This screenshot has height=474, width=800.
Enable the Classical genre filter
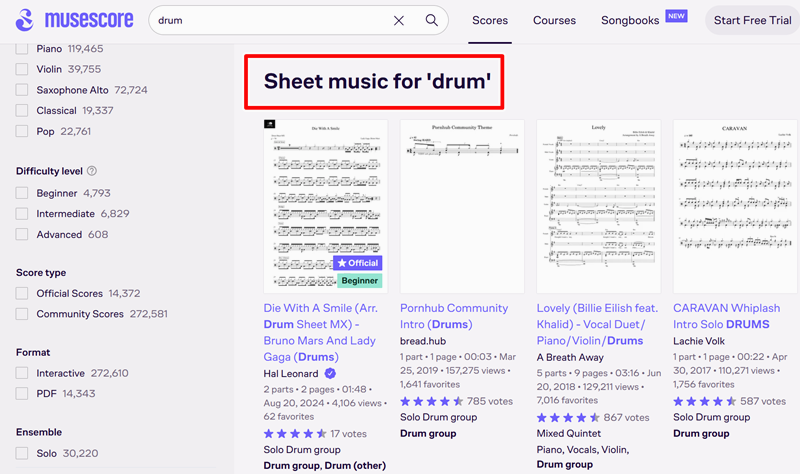21,110
